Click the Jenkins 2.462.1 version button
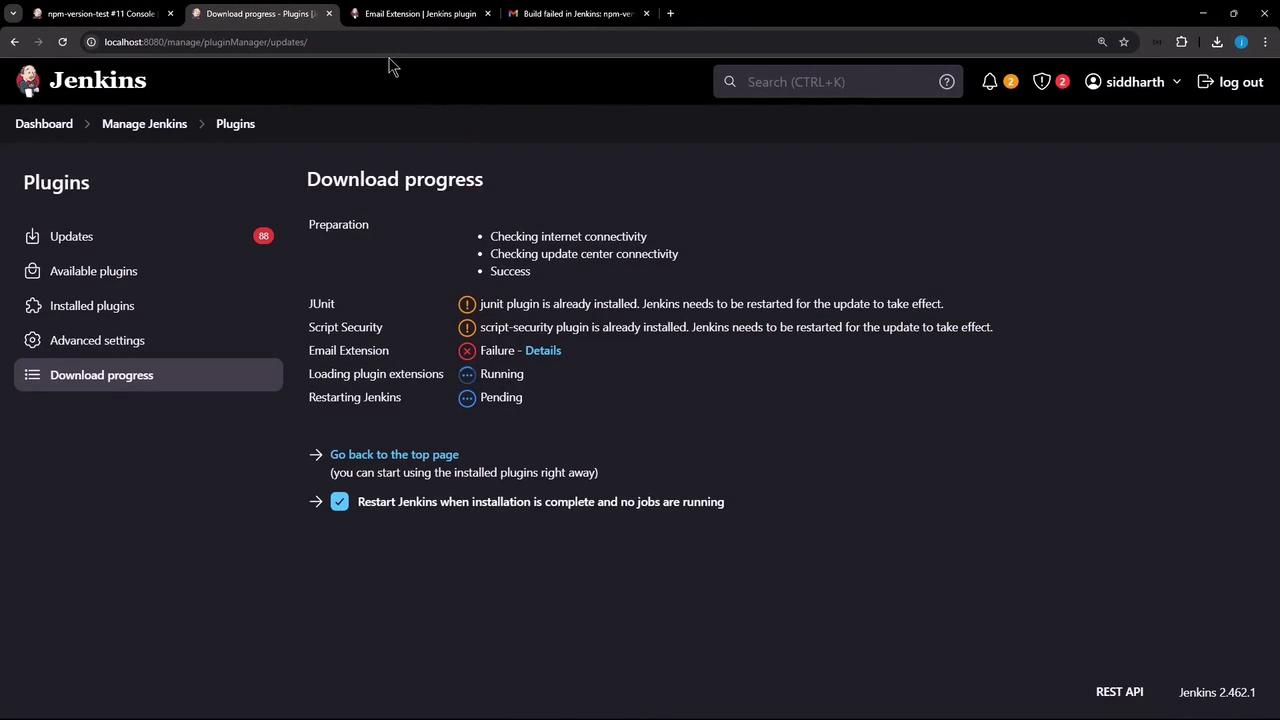 coord(1217,692)
